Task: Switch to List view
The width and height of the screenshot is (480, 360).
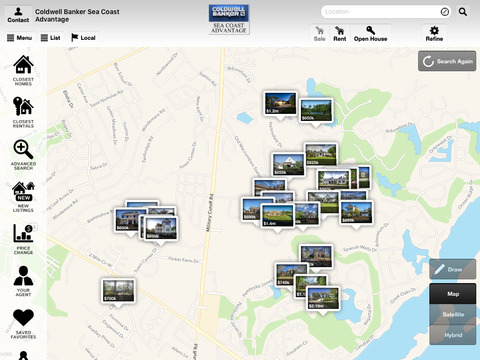Action: (x=50, y=38)
